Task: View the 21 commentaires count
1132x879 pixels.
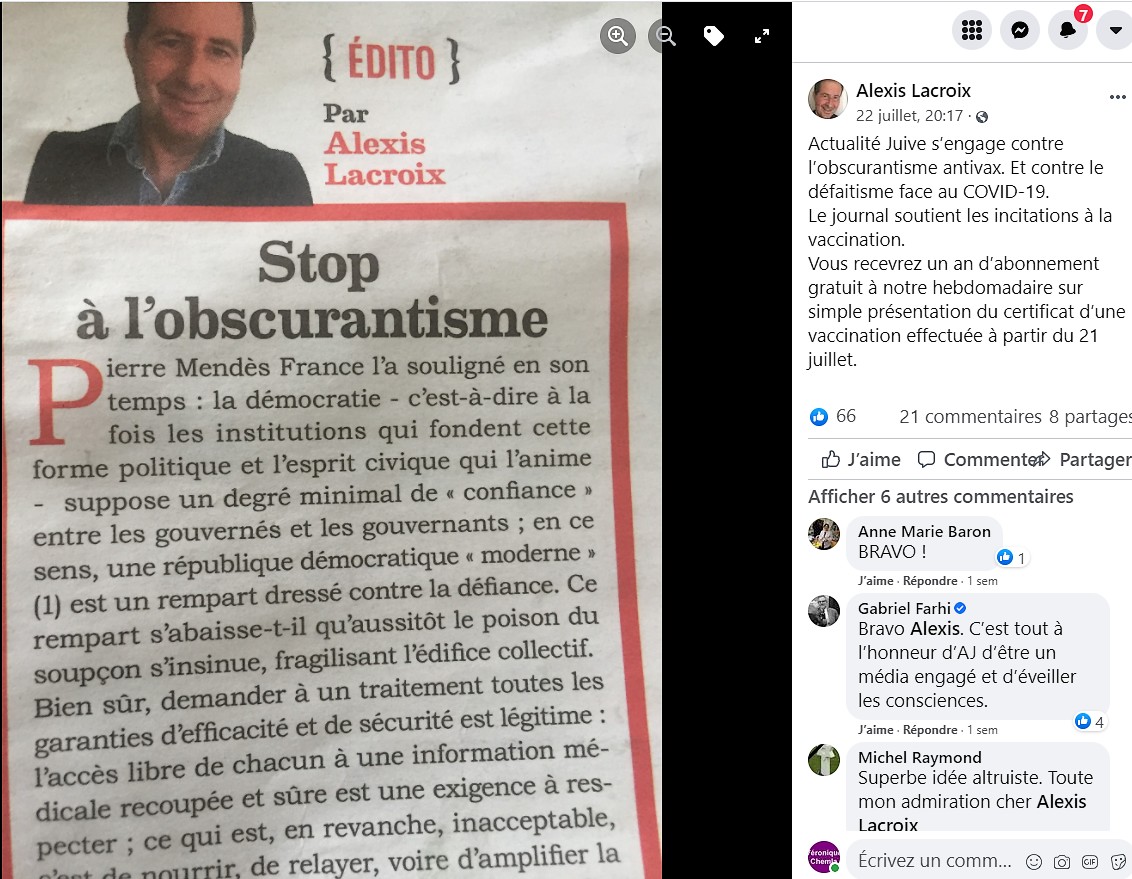Action: click(970, 416)
